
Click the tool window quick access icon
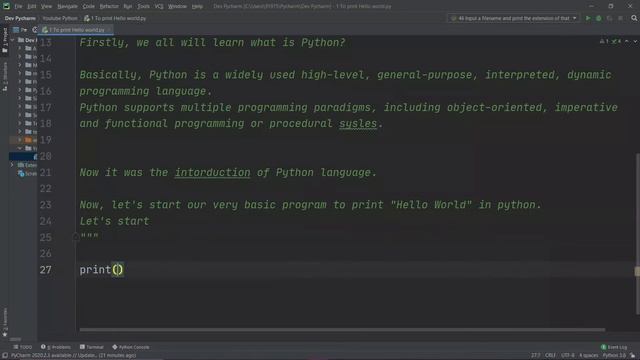click(x=5, y=356)
